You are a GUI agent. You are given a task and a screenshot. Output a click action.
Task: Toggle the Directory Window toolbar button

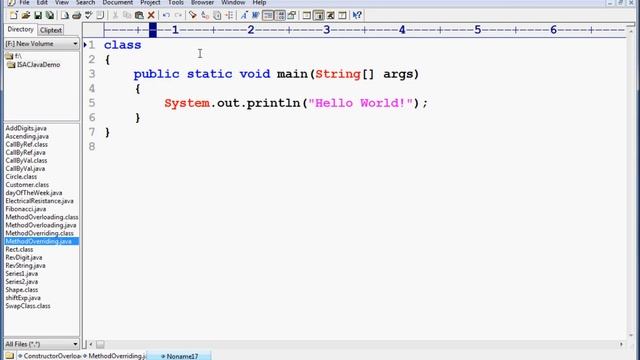tap(319, 16)
